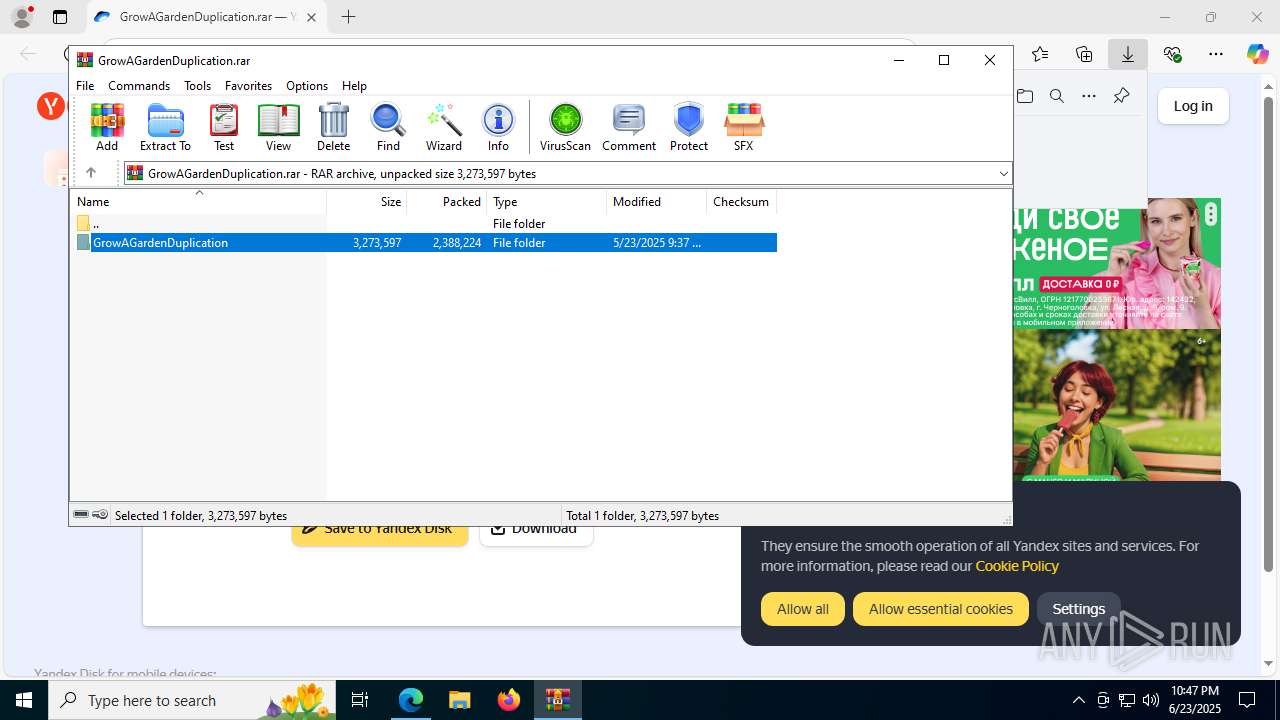This screenshot has height=720, width=1280.
Task: Open the Help menu
Action: coord(354,86)
